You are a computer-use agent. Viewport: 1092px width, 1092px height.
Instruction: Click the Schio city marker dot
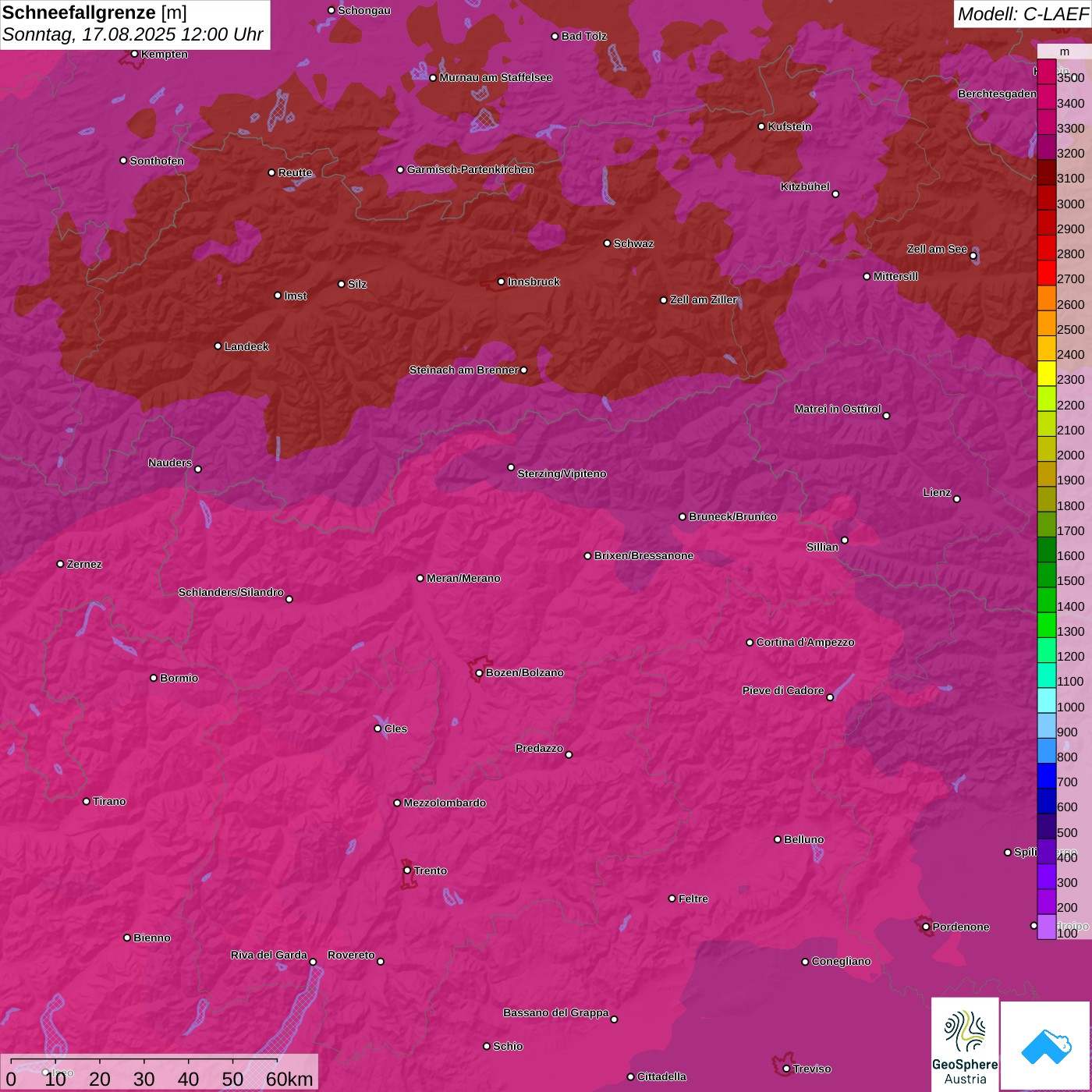click(x=487, y=1046)
